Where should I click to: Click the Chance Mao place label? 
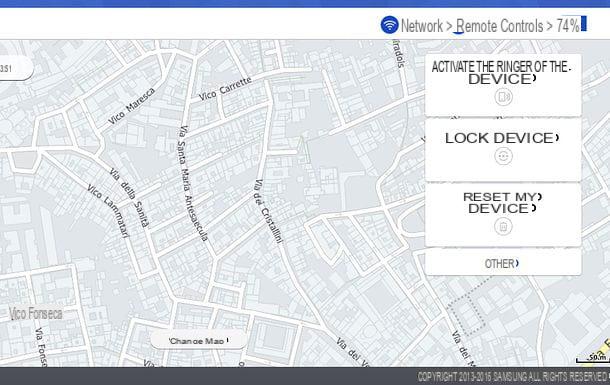(x=198, y=341)
